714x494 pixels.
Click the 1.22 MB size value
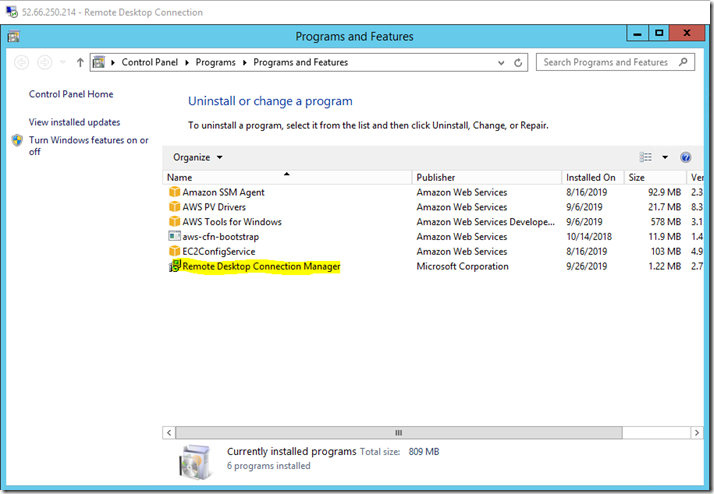pyautogui.click(x=665, y=266)
